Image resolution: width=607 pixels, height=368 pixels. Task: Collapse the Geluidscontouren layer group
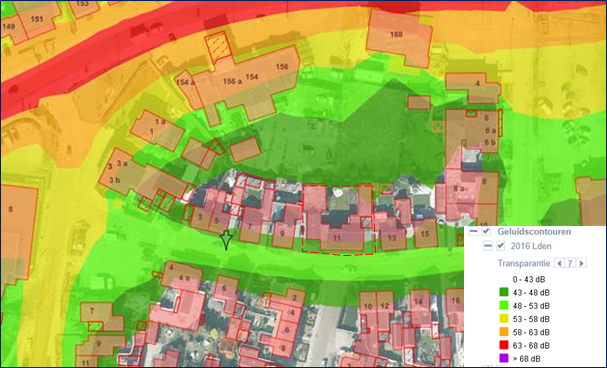[x=473, y=231]
